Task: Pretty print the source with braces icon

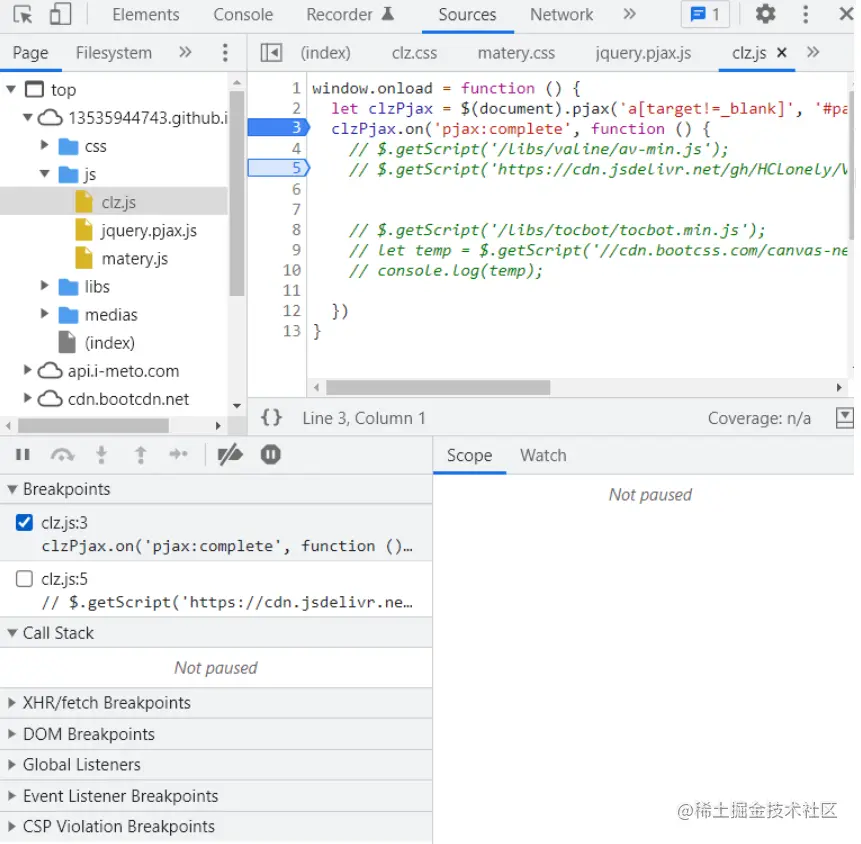Action: point(271,418)
